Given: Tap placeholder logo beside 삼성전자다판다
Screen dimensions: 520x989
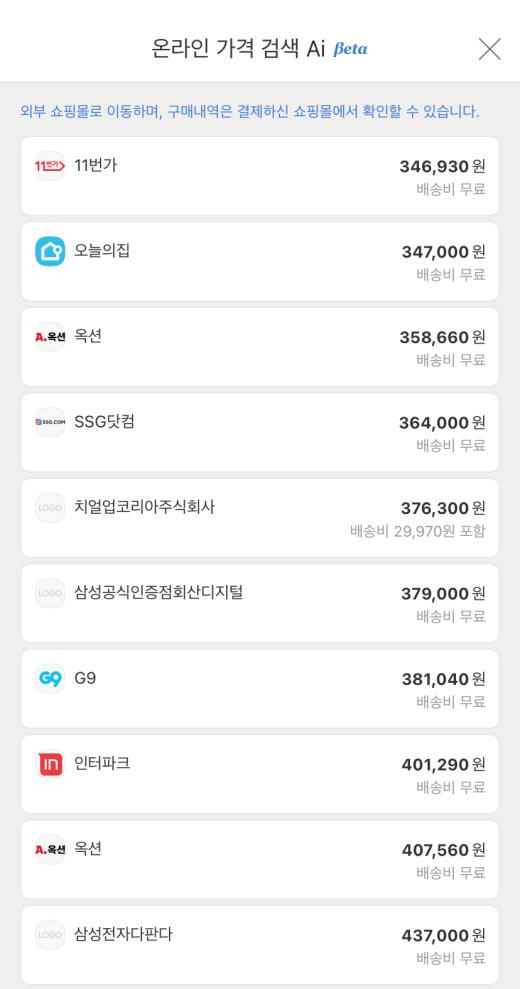Looking at the screenshot, I should [50, 935].
